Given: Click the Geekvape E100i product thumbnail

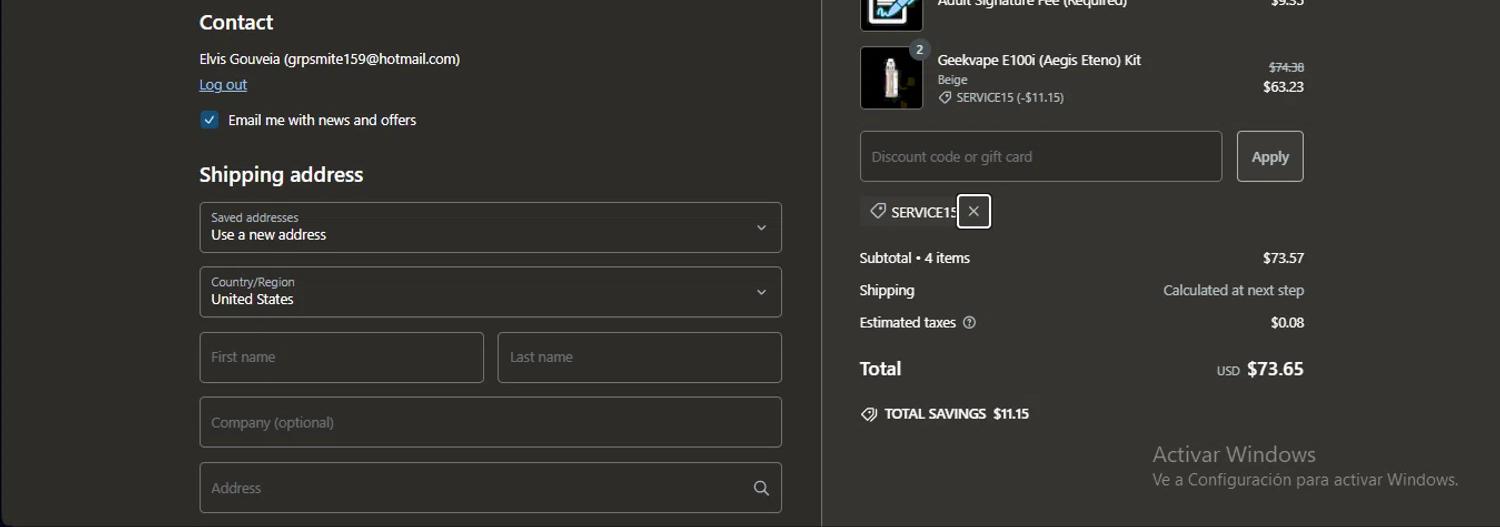Looking at the screenshot, I should 891,78.
